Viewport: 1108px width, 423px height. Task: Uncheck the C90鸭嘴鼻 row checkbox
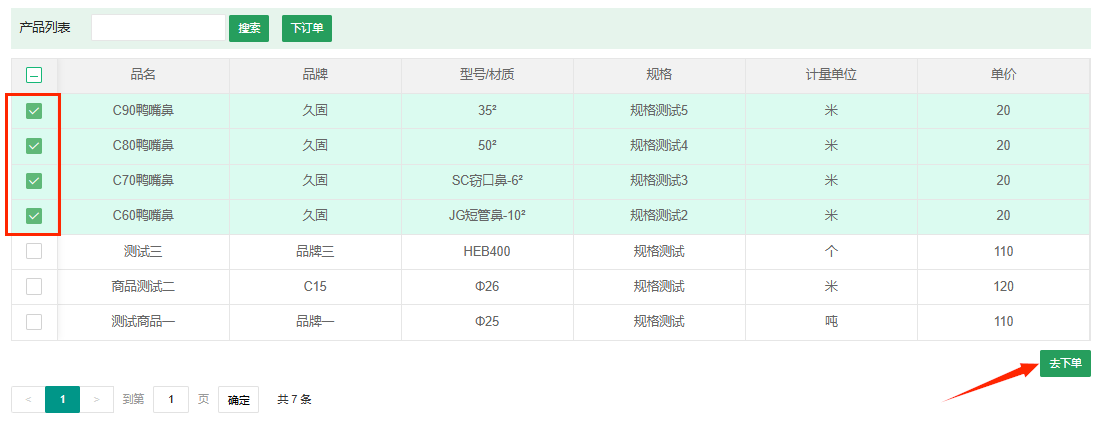tap(34, 111)
